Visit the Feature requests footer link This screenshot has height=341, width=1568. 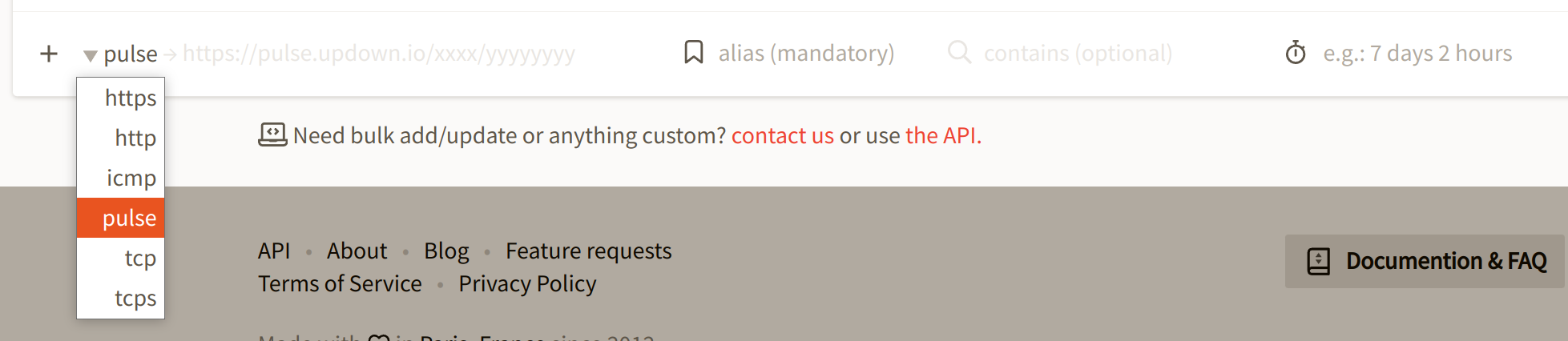tap(588, 251)
